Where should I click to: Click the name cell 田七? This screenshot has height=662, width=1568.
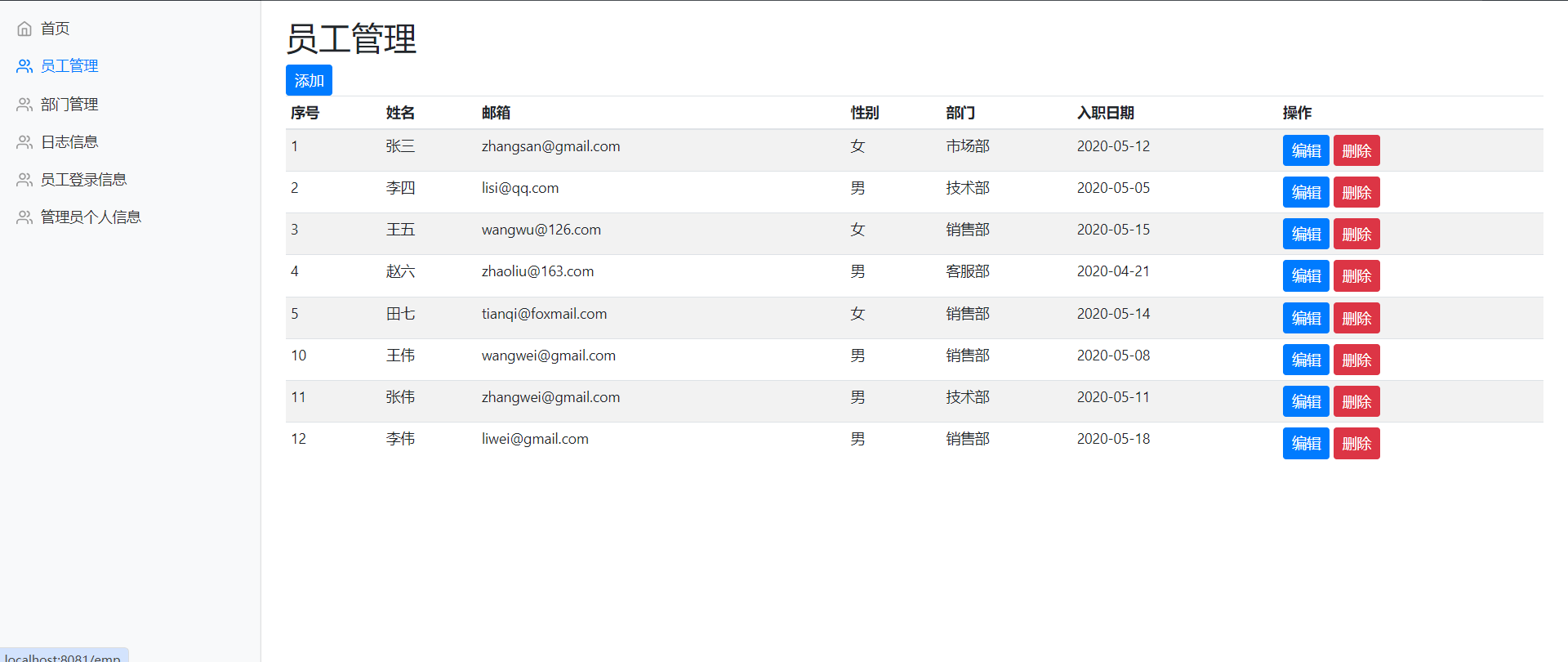pos(400,314)
